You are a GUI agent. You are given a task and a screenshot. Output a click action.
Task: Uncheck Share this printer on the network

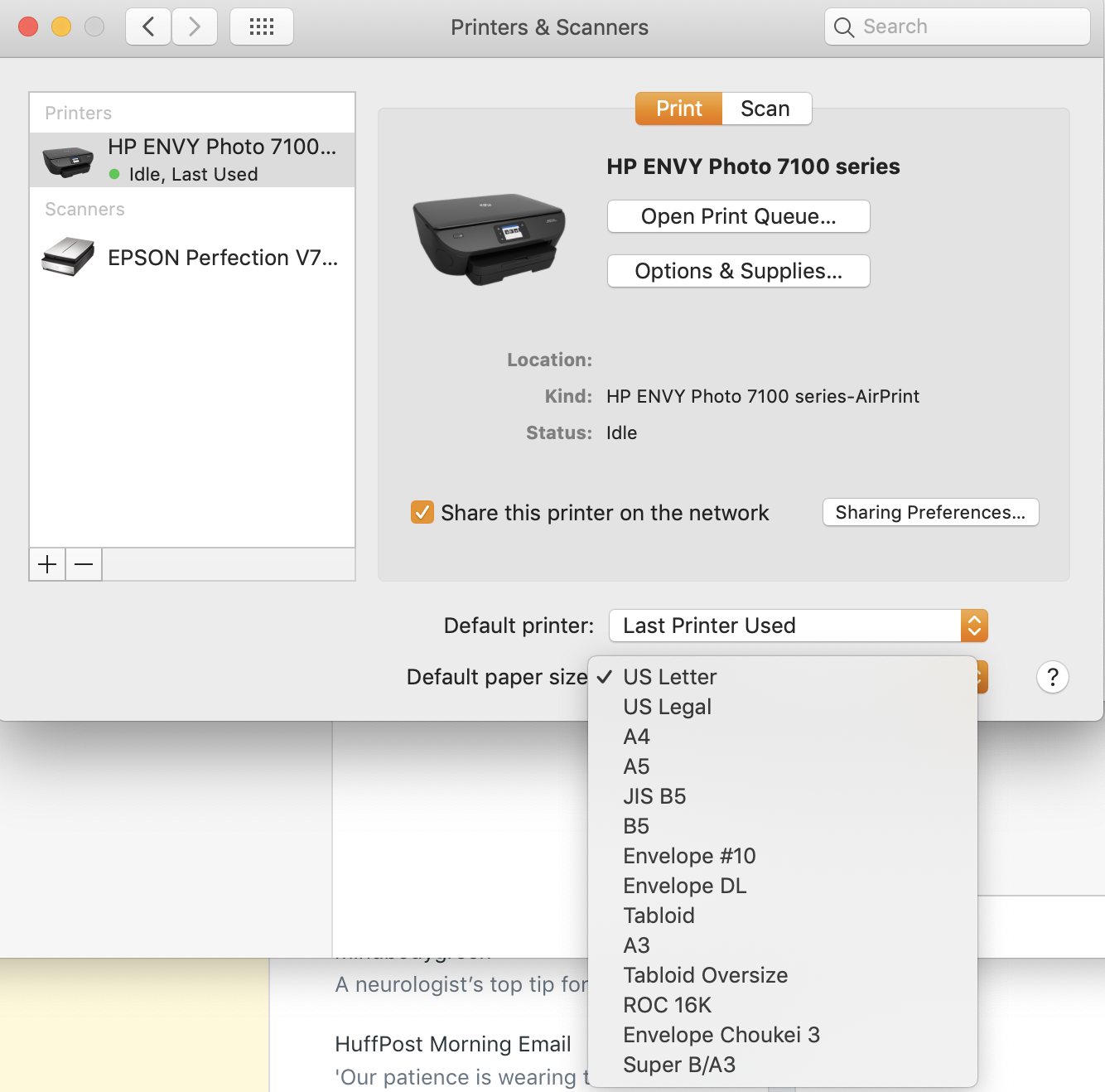422,512
